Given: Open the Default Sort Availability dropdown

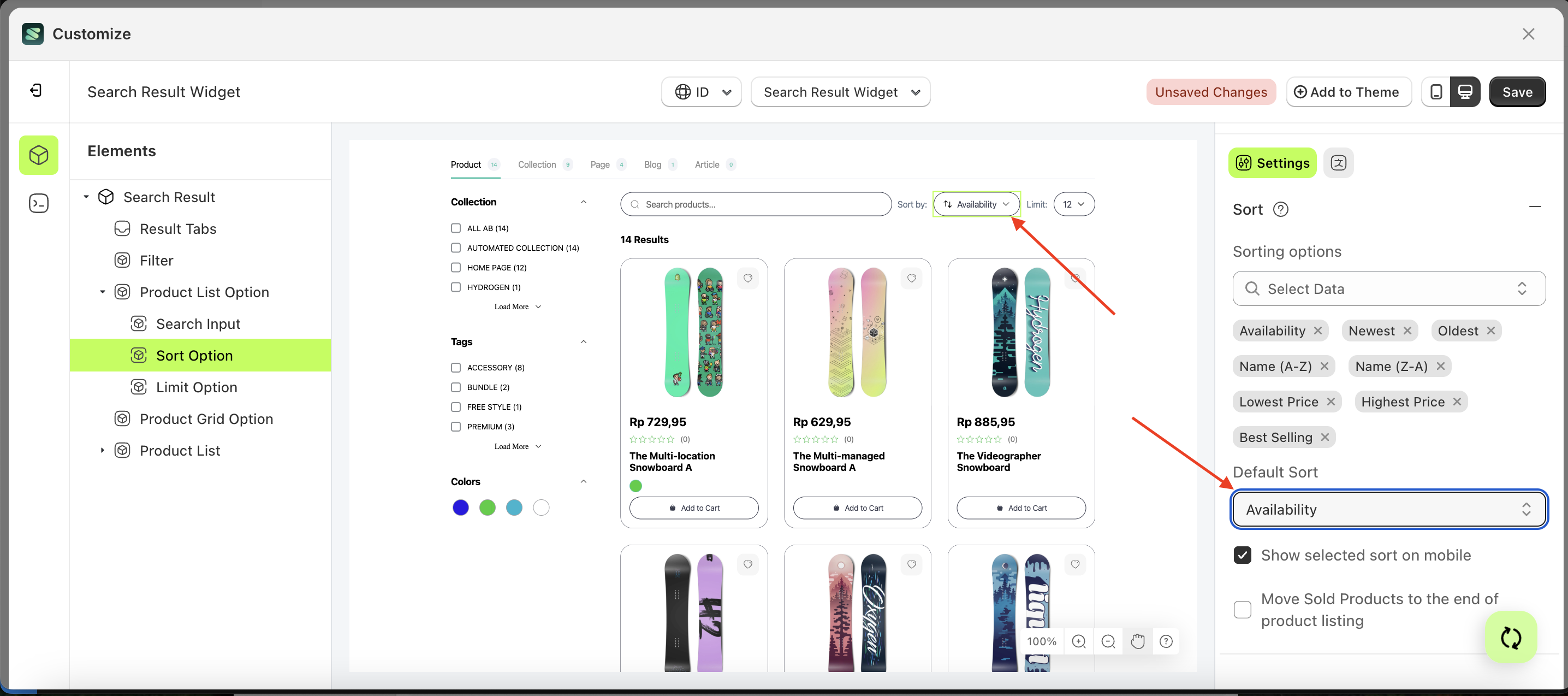Looking at the screenshot, I should (x=1388, y=509).
